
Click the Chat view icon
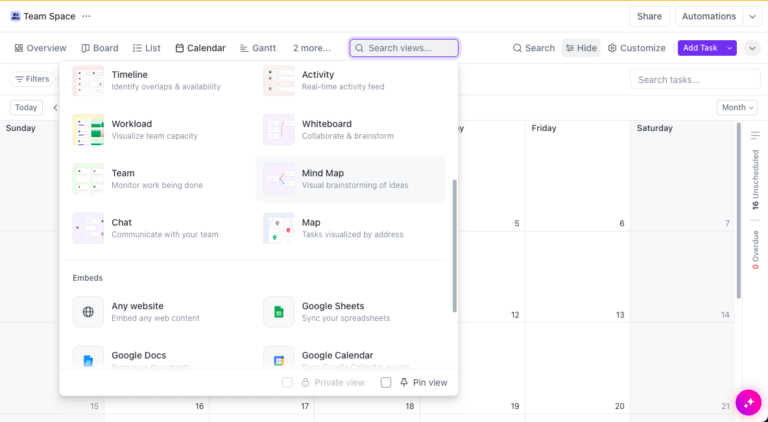pyautogui.click(x=88, y=228)
